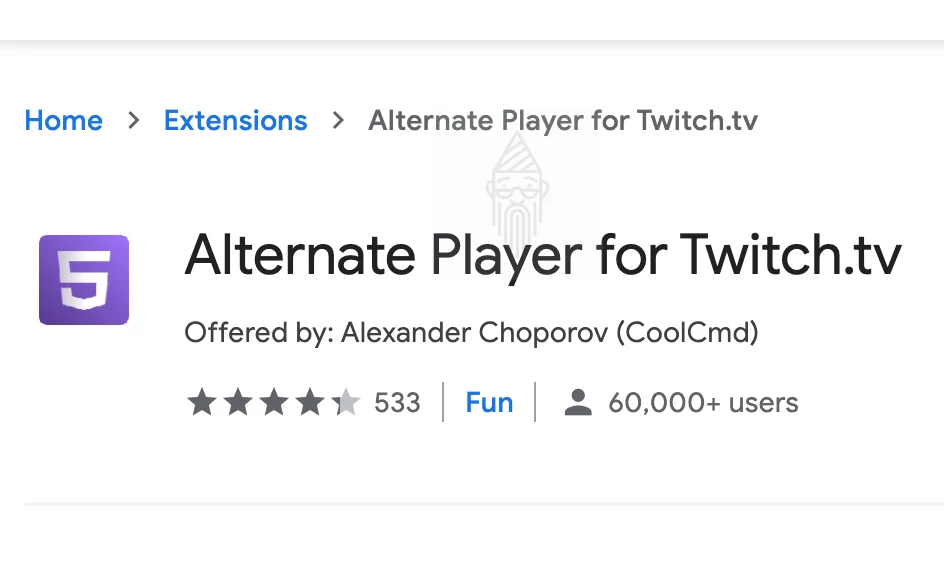
Task: Click the 60,000+ users label
Action: pos(703,402)
